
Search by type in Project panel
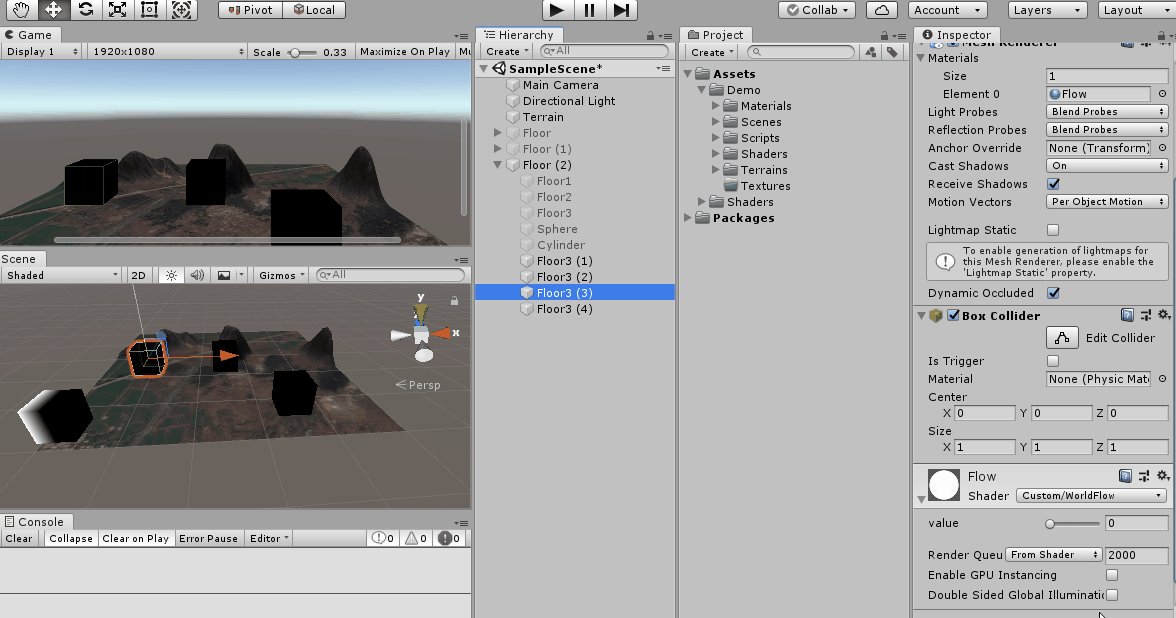(871, 52)
